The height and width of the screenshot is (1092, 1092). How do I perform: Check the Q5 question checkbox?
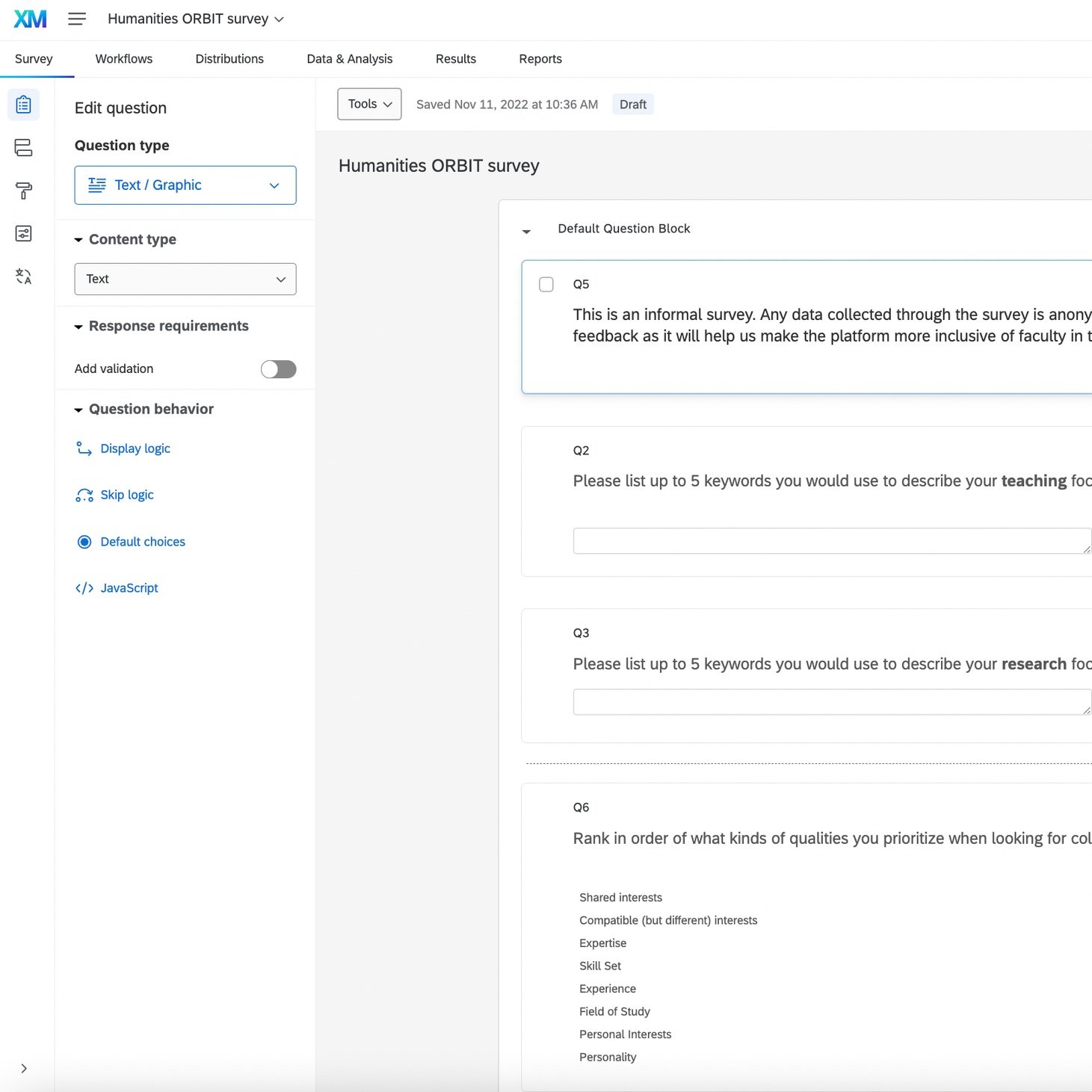click(546, 284)
